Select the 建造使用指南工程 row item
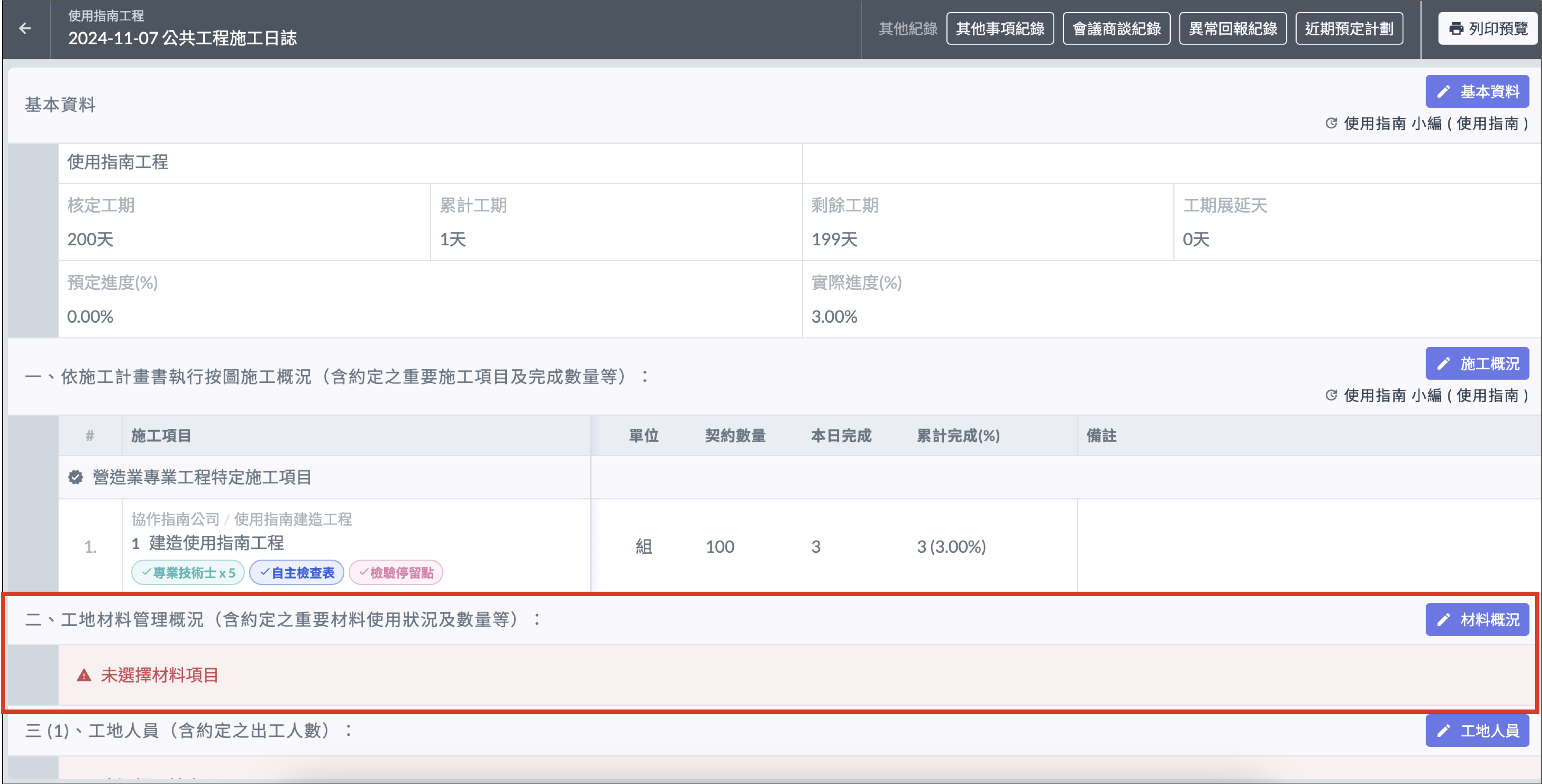Screen dimensions: 1542x784 [216, 544]
